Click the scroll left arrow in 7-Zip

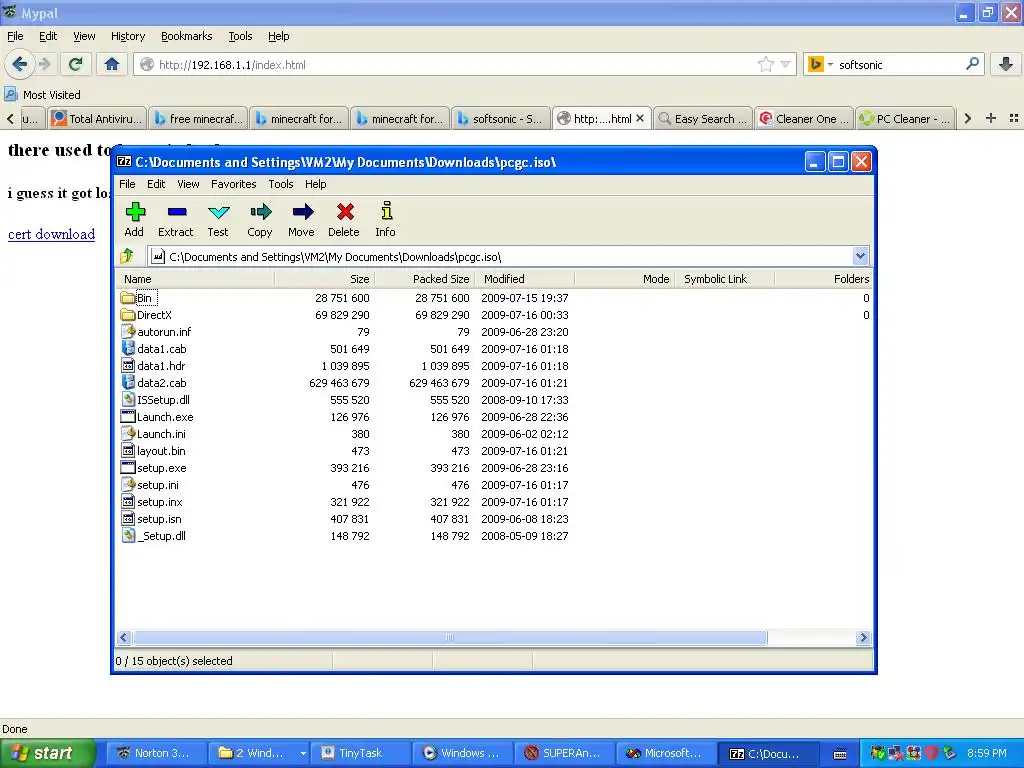click(x=124, y=637)
